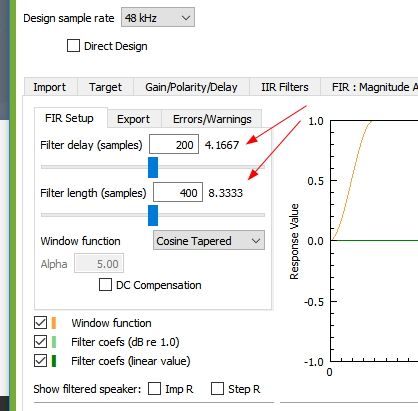The image size is (418, 411).
Task: Open the IIR Filters tab
Action: pyautogui.click(x=285, y=87)
